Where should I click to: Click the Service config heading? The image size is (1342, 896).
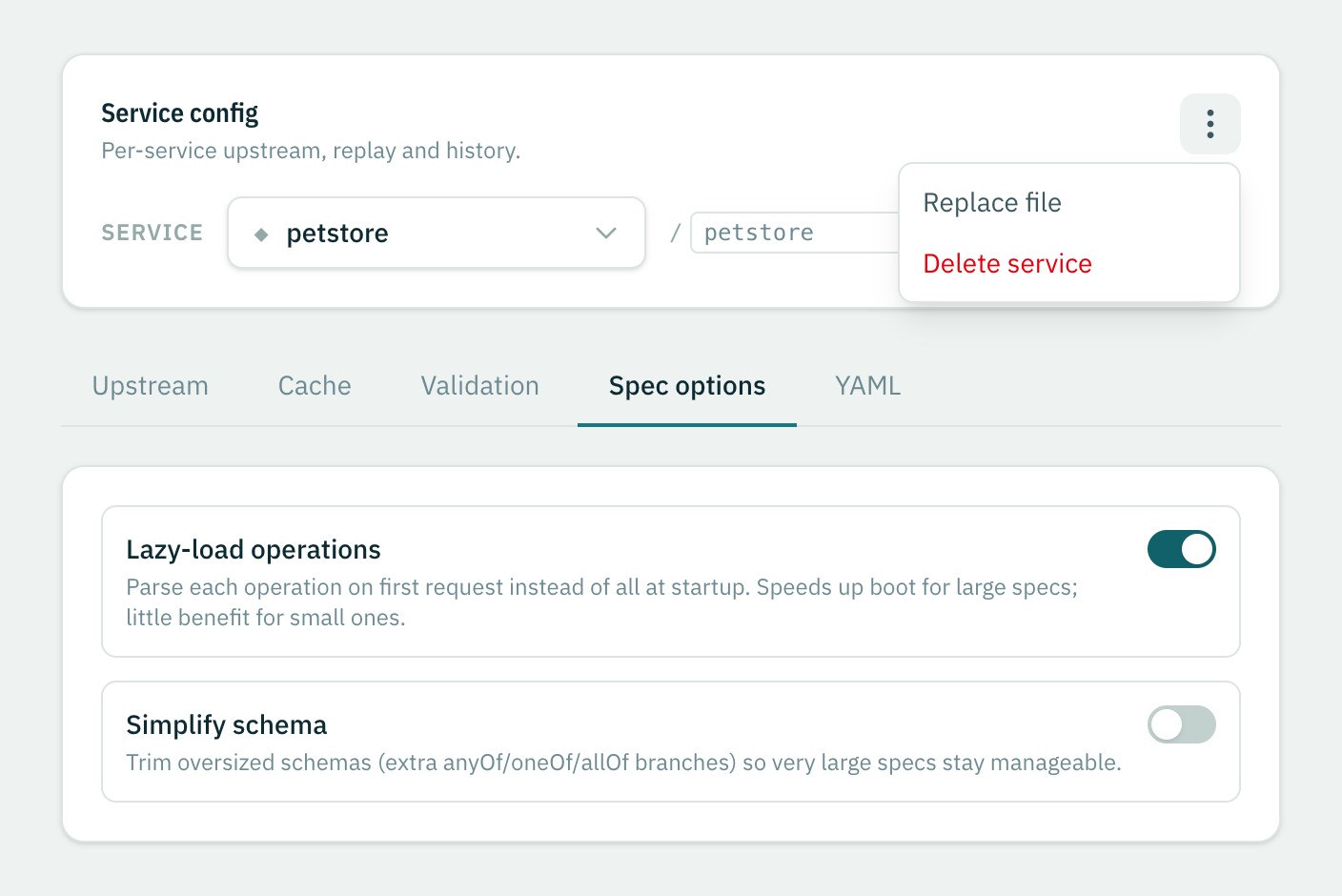pos(180,113)
